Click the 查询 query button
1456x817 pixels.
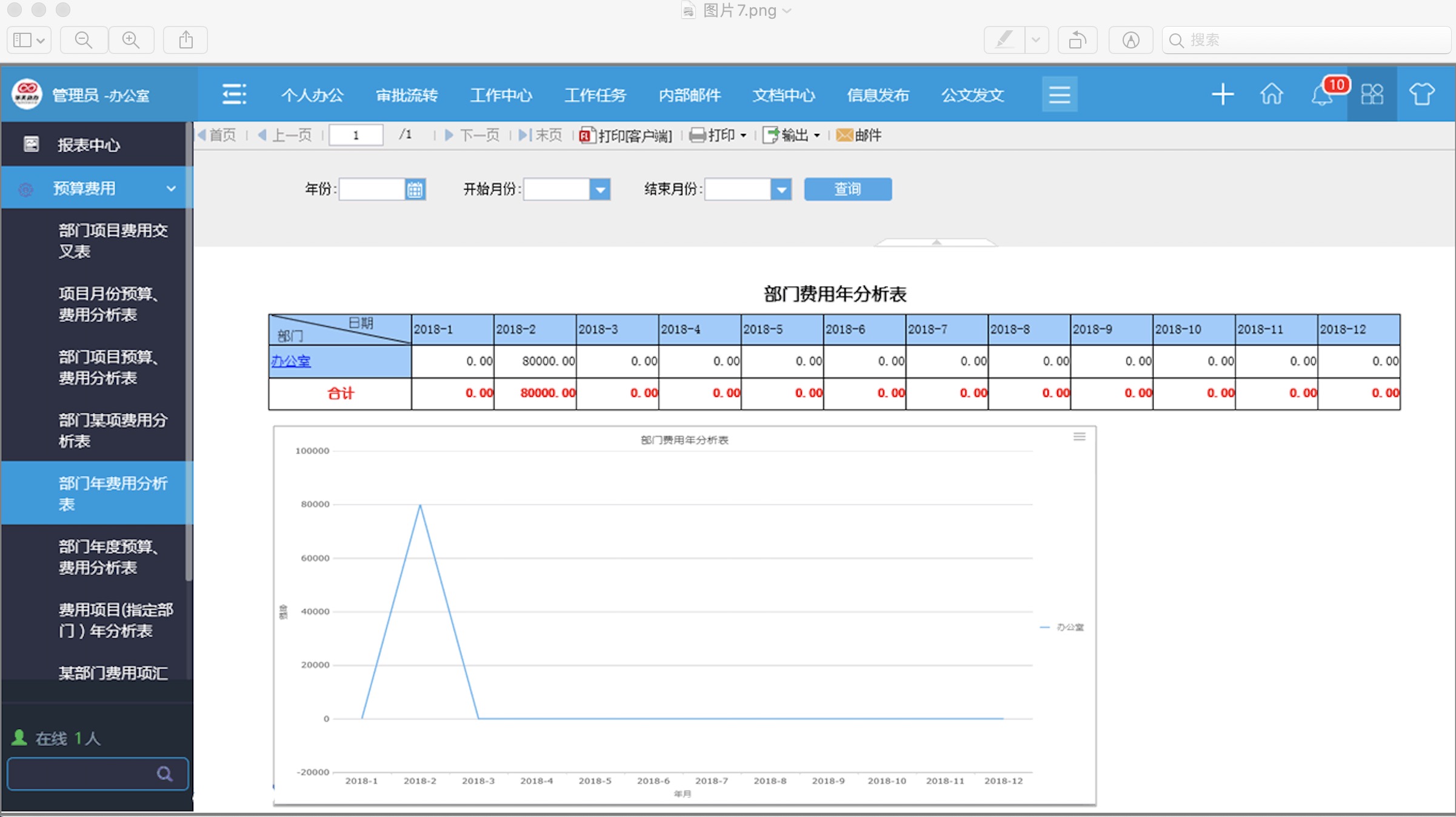pyautogui.click(x=847, y=189)
